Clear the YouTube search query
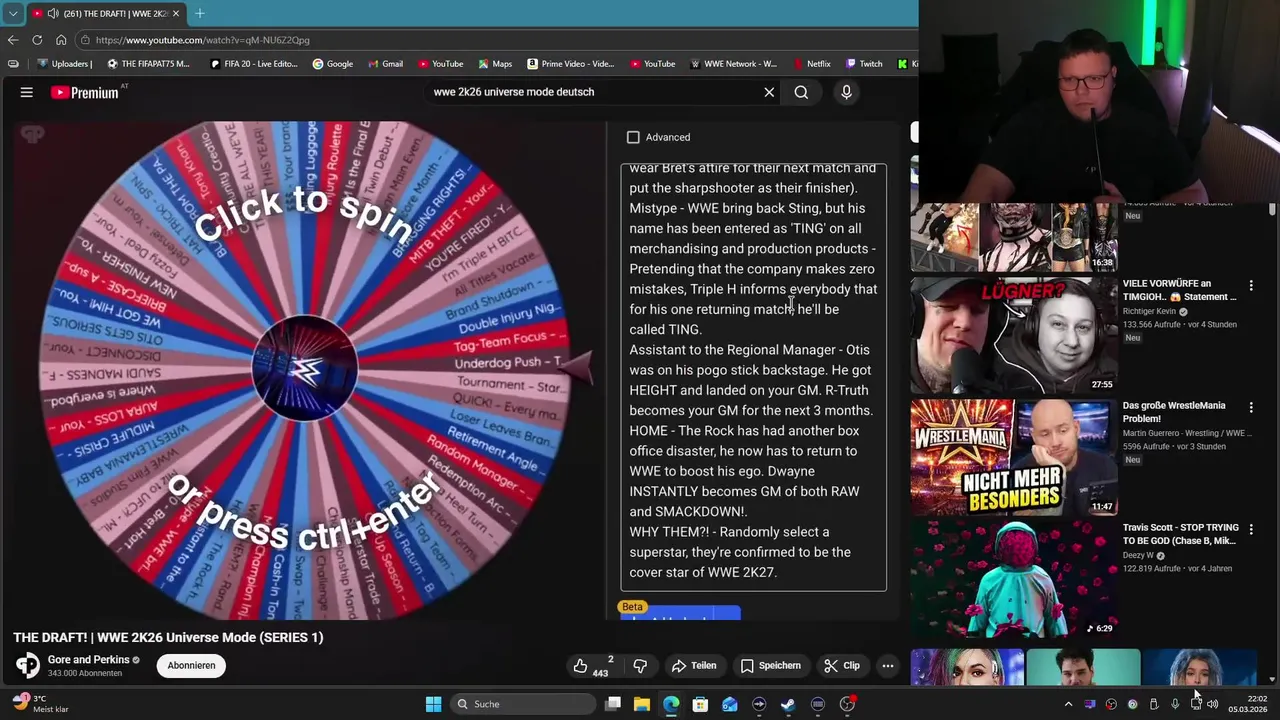The height and width of the screenshot is (720, 1280). (x=769, y=92)
